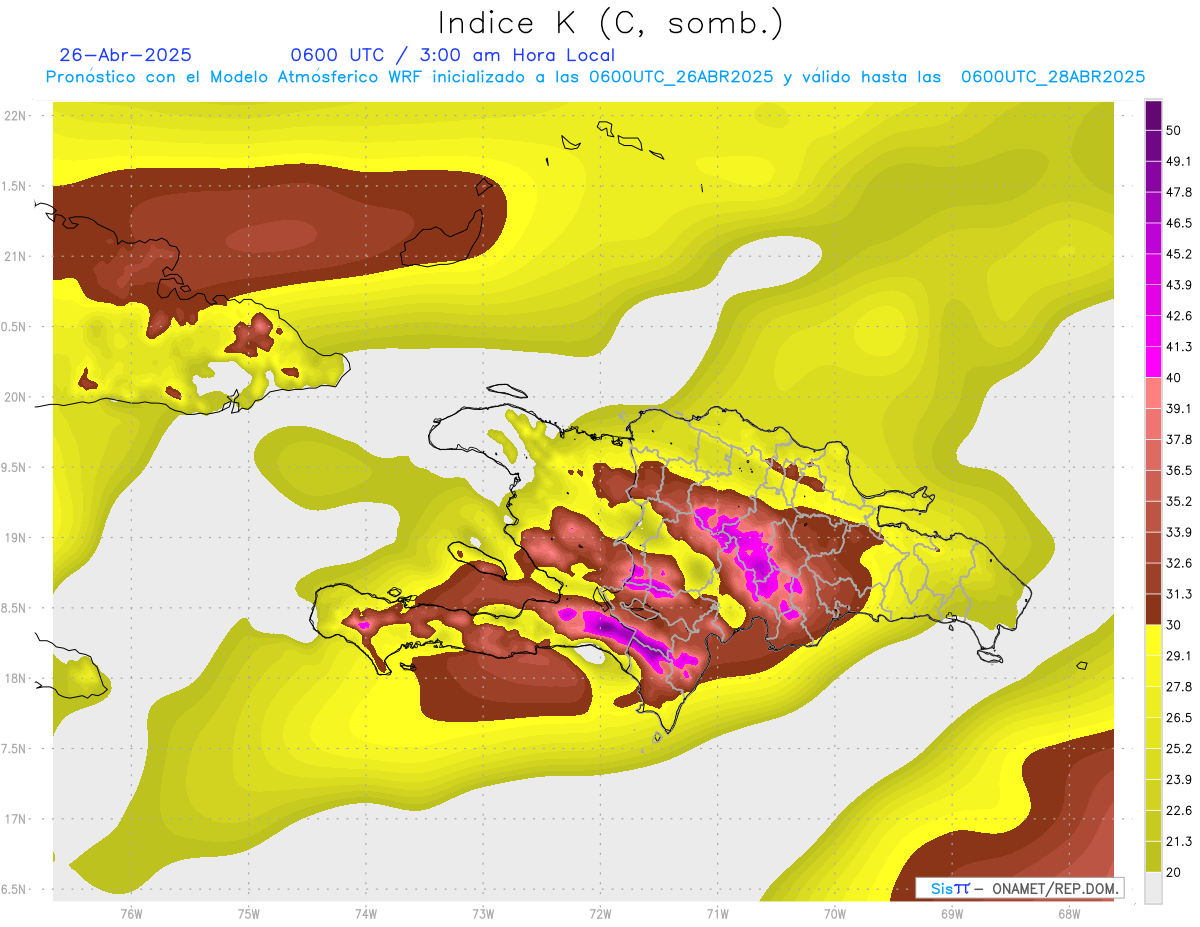This screenshot has width=1200, height=927.
Task: Click the '69W' longitude axis label
Action: click(x=951, y=913)
